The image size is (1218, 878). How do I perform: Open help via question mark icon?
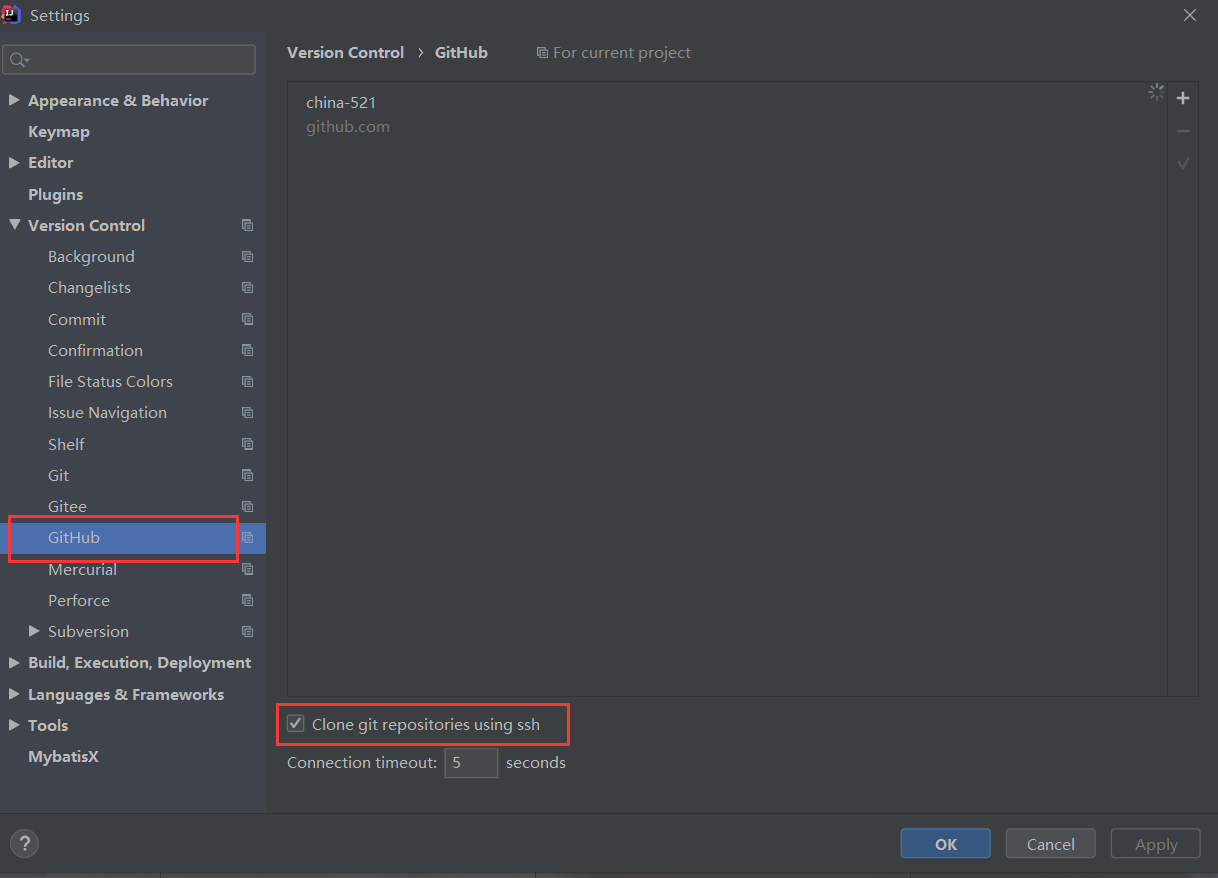click(25, 843)
